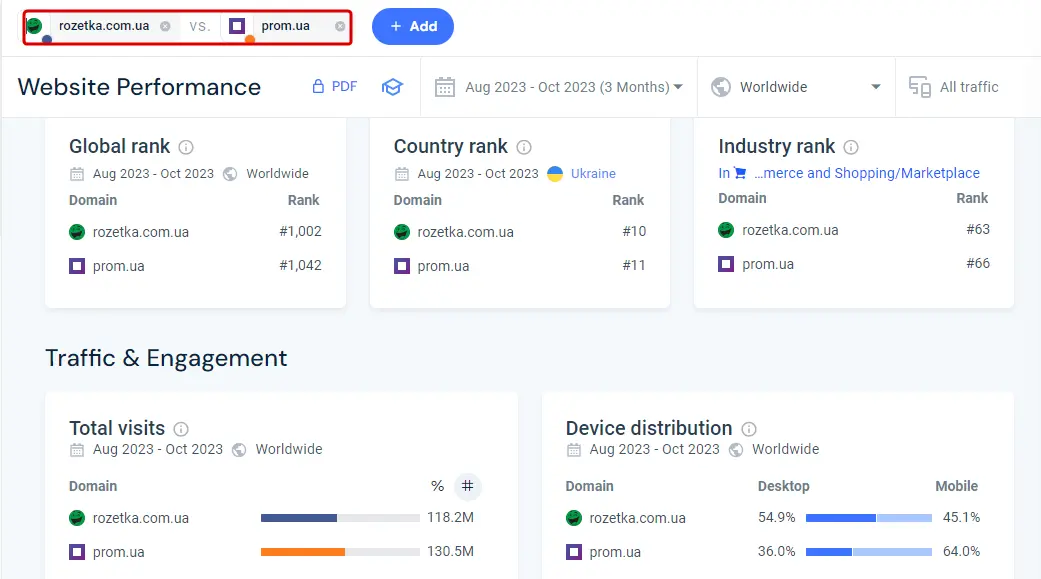Click the rozetka.com.ua Total visits bar
Image resolution: width=1041 pixels, height=579 pixels.
pos(340,518)
